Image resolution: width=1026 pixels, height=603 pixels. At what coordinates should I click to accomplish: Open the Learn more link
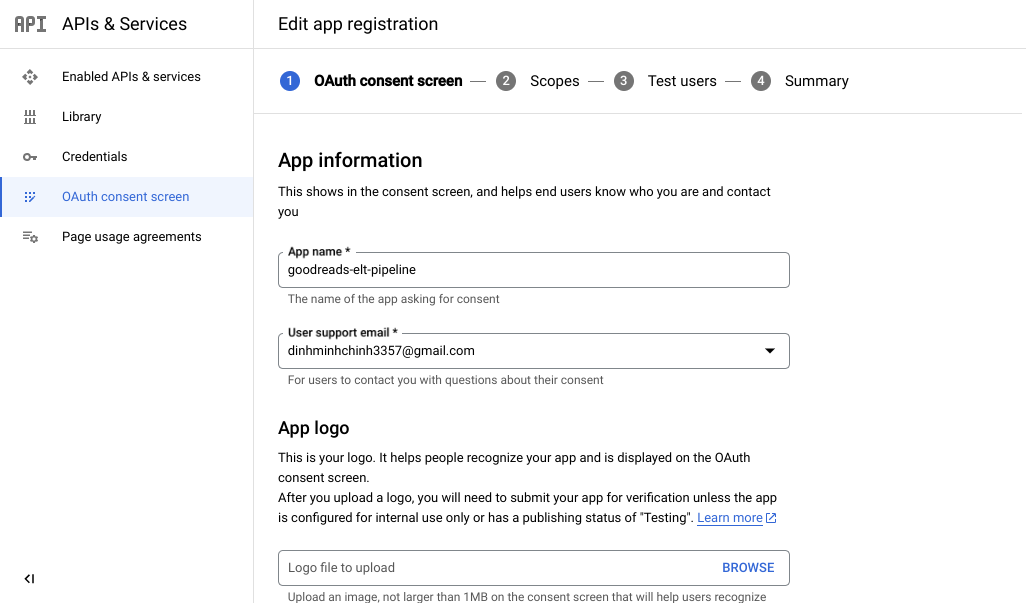point(729,518)
